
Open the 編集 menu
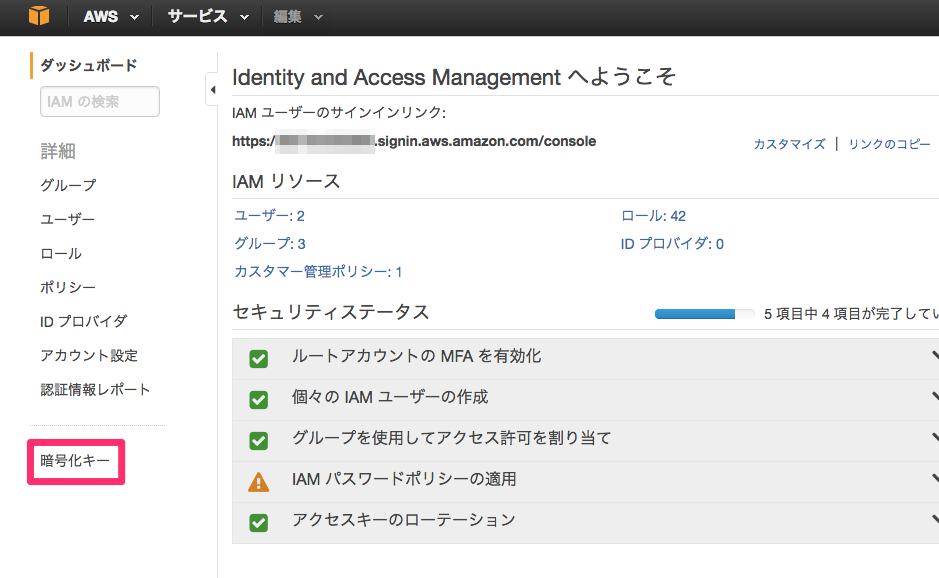(x=290, y=16)
